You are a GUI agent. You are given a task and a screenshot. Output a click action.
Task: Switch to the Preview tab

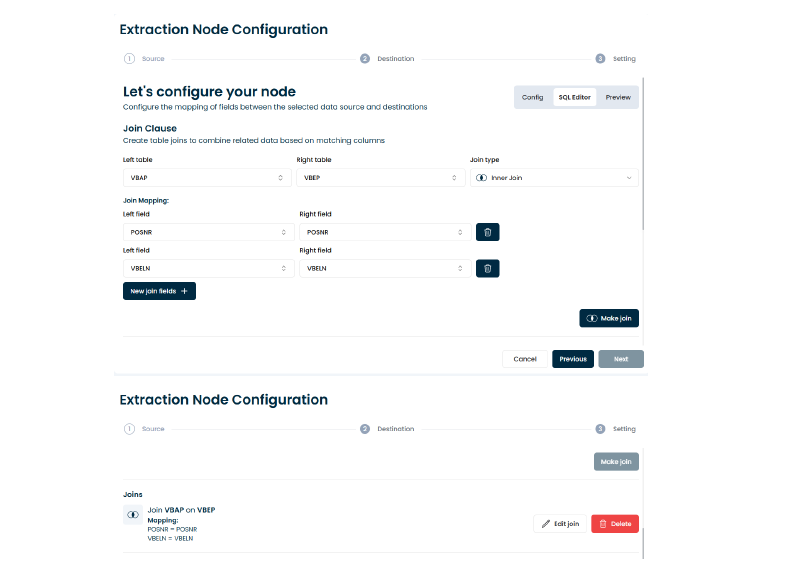tap(618, 97)
